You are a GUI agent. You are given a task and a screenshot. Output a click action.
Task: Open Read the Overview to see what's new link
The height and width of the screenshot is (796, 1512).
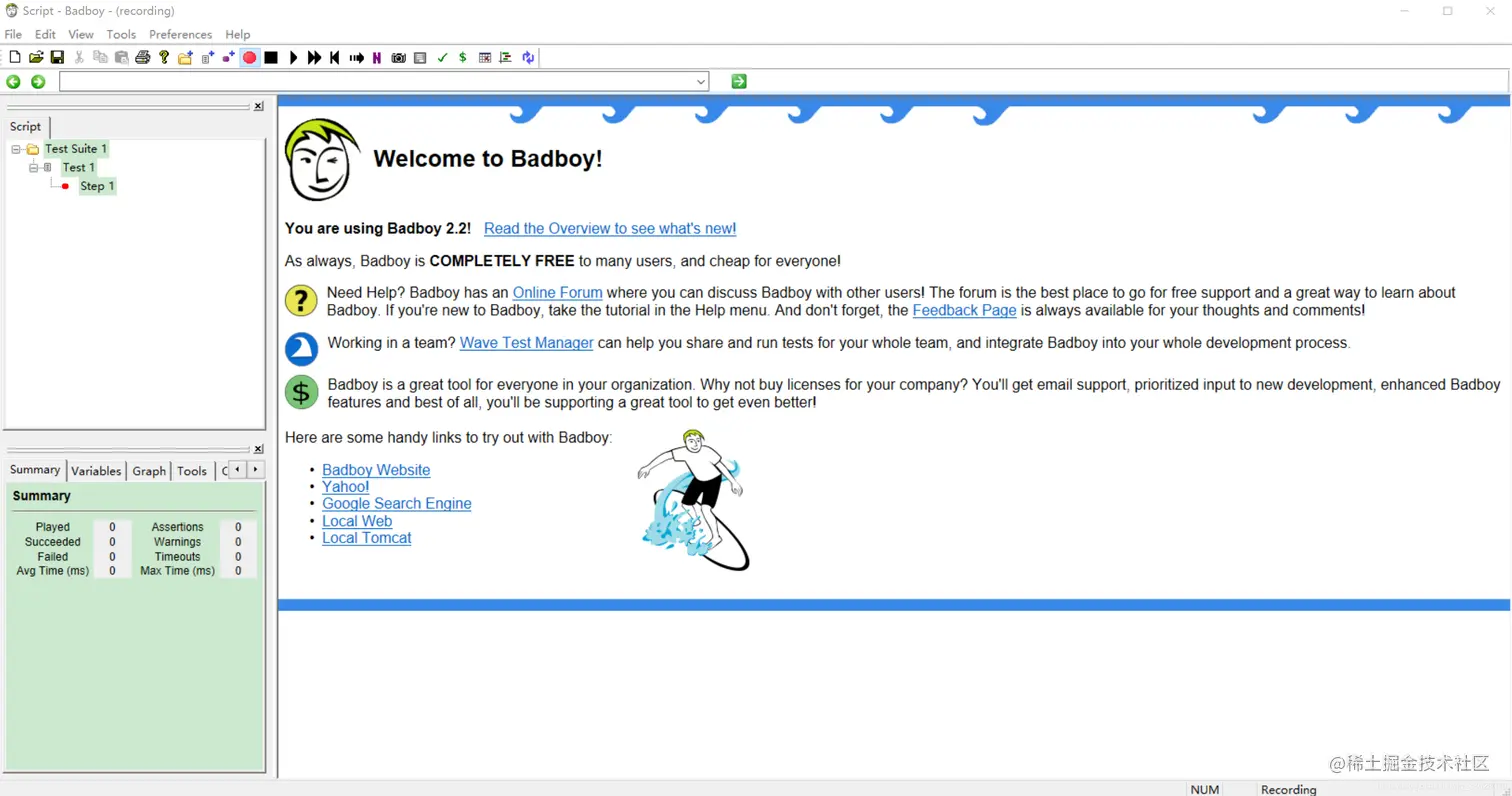click(610, 228)
